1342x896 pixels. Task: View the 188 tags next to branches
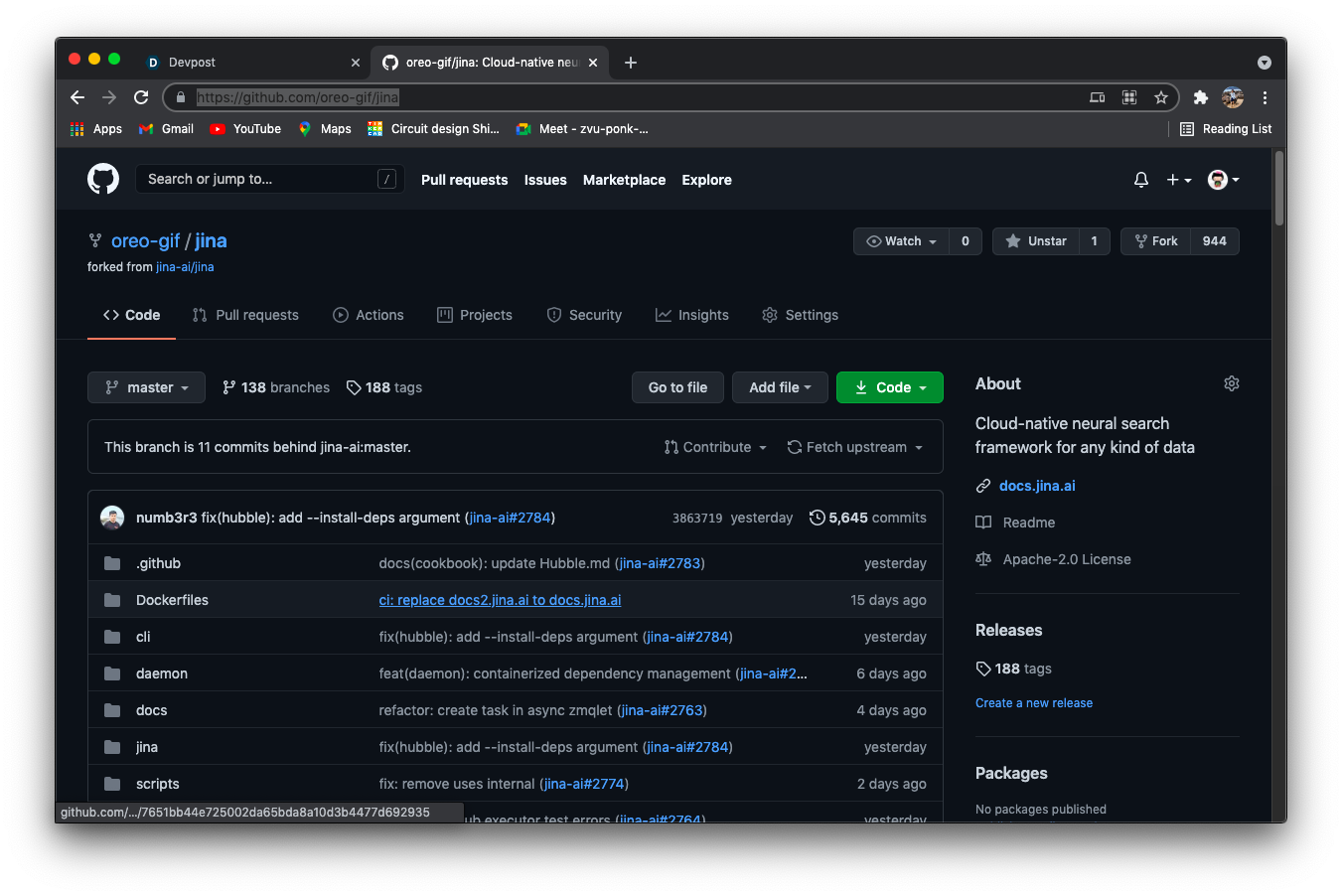384,387
